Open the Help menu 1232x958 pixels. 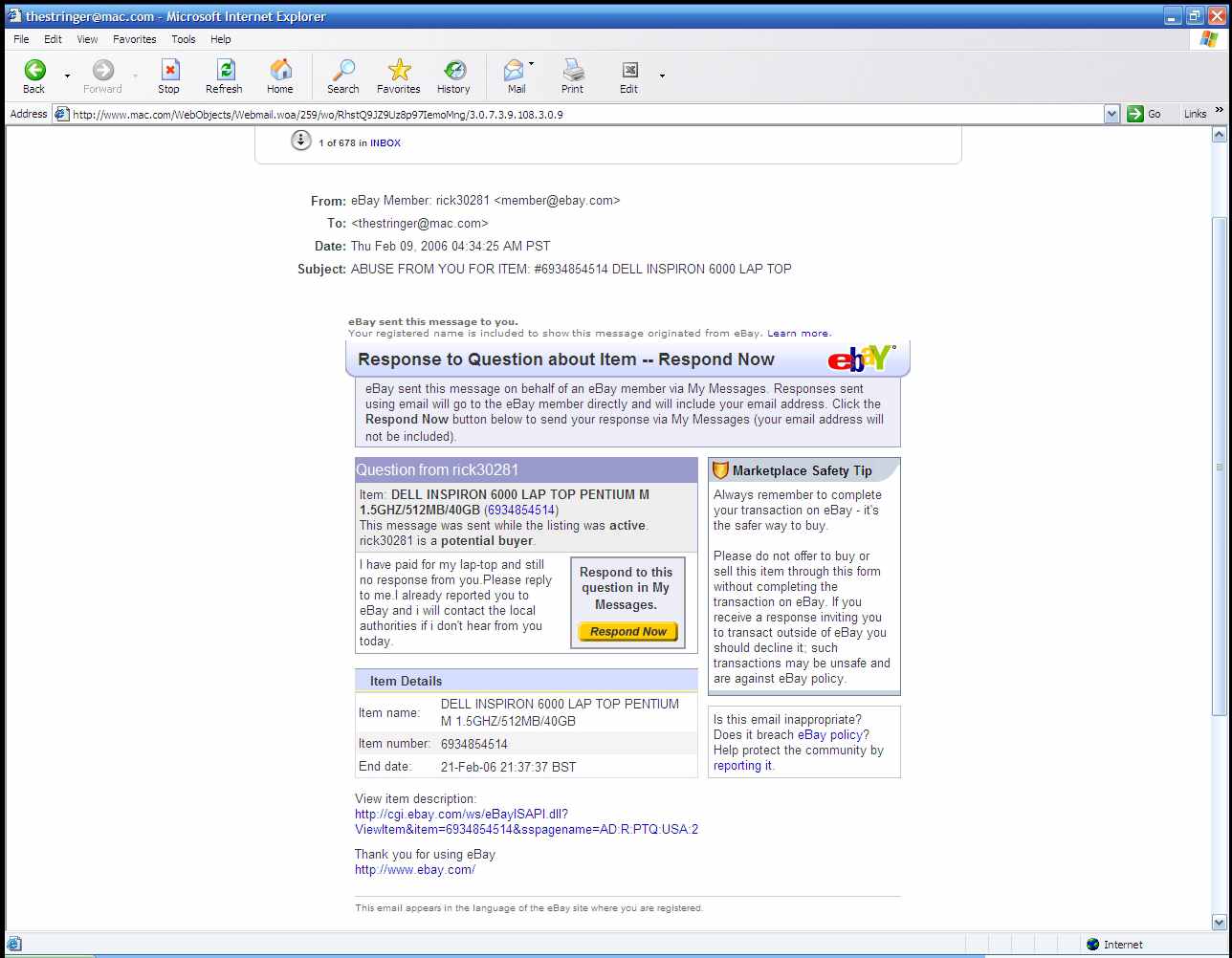[221, 39]
